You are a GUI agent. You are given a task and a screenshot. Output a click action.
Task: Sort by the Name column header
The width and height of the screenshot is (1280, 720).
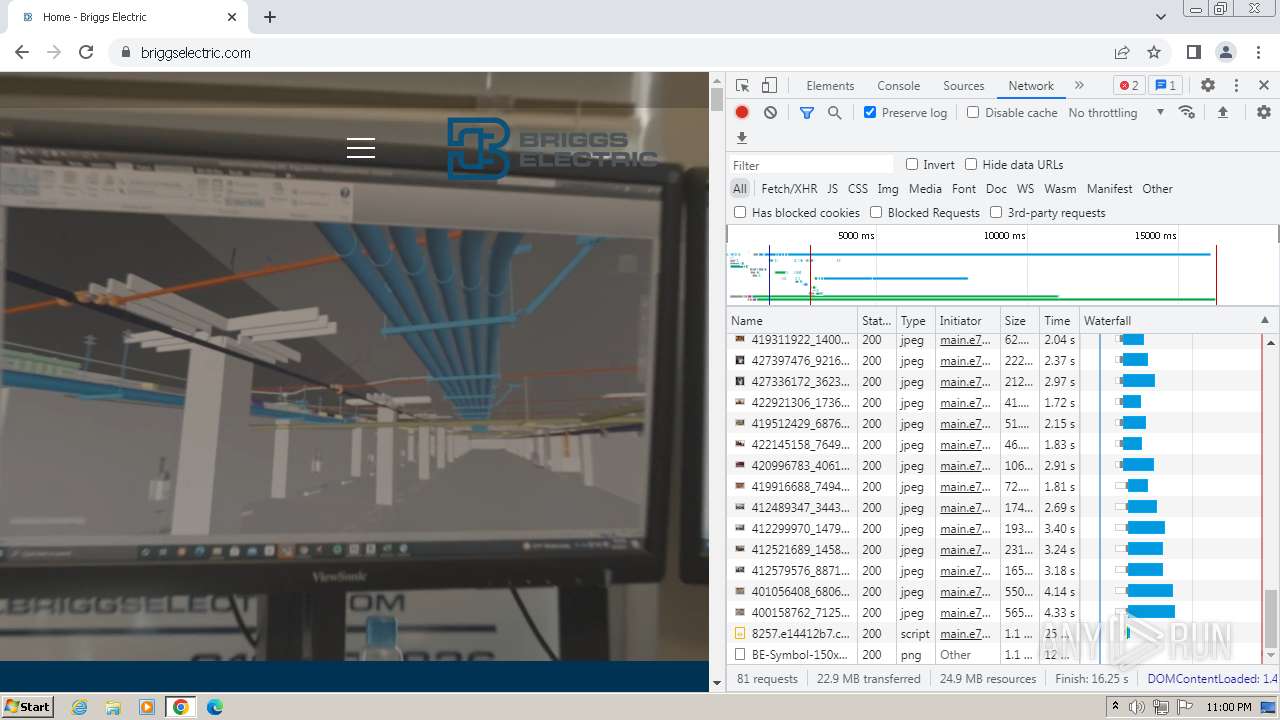tap(792, 320)
